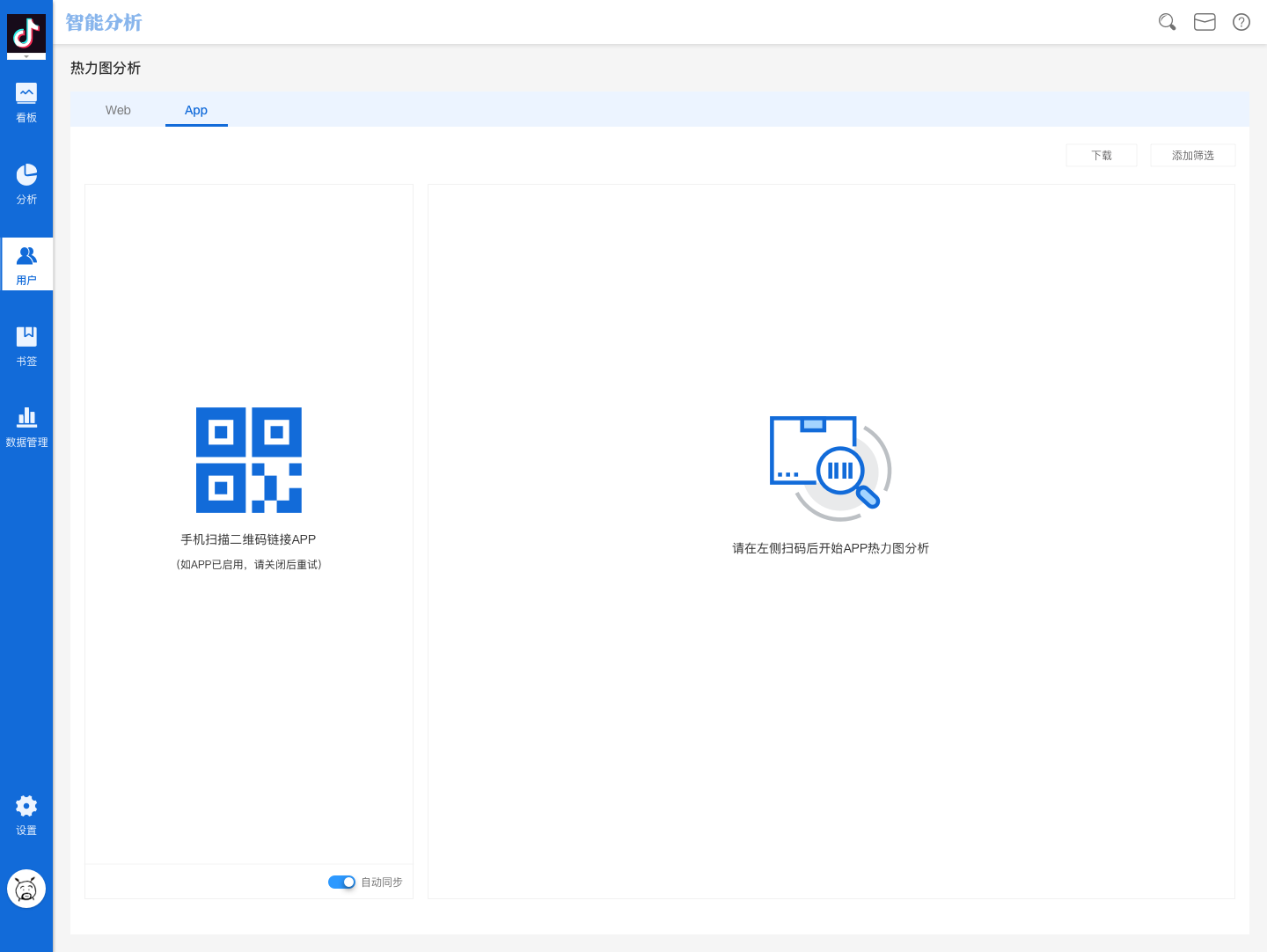Click the 请在左侧扫码后开始APP热力图分析 message
1267x952 pixels.
click(x=831, y=548)
